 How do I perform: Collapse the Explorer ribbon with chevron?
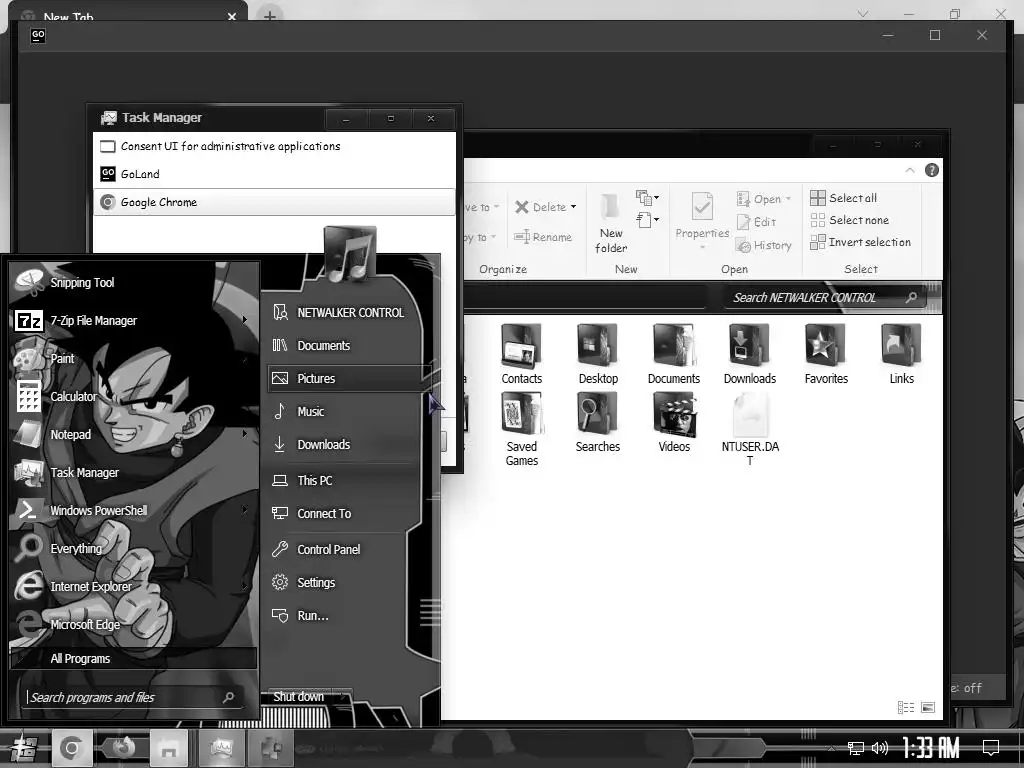coord(910,170)
